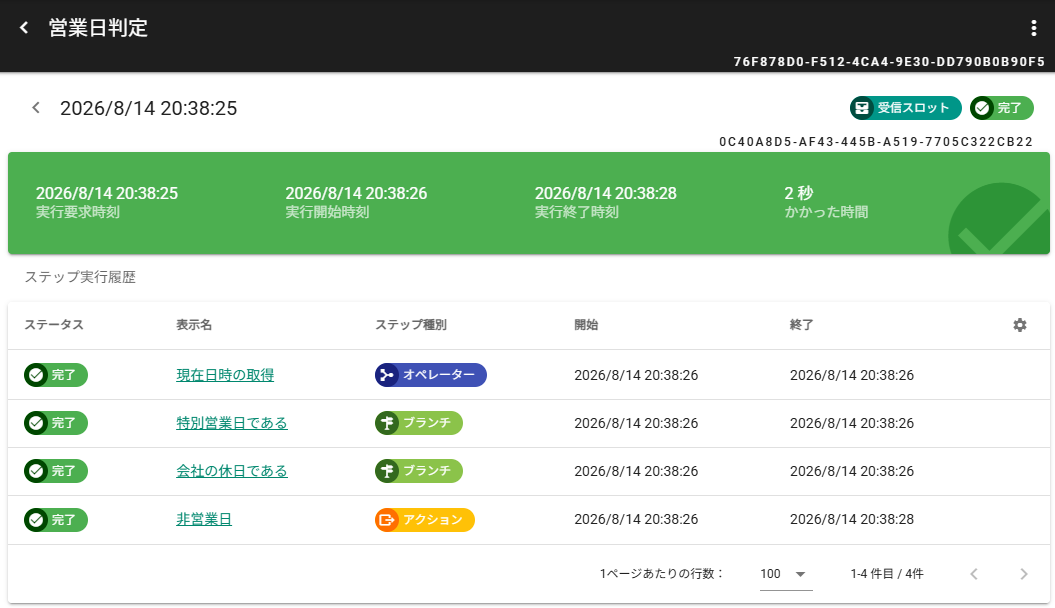The height and width of the screenshot is (608, 1055).
Task: Open the 非営業日 step link
Action: tap(204, 520)
